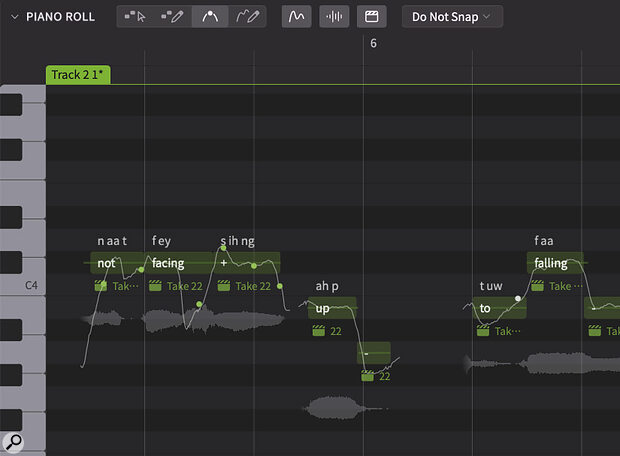
Task: Toggle waveform display button
Action: [x=334, y=17]
